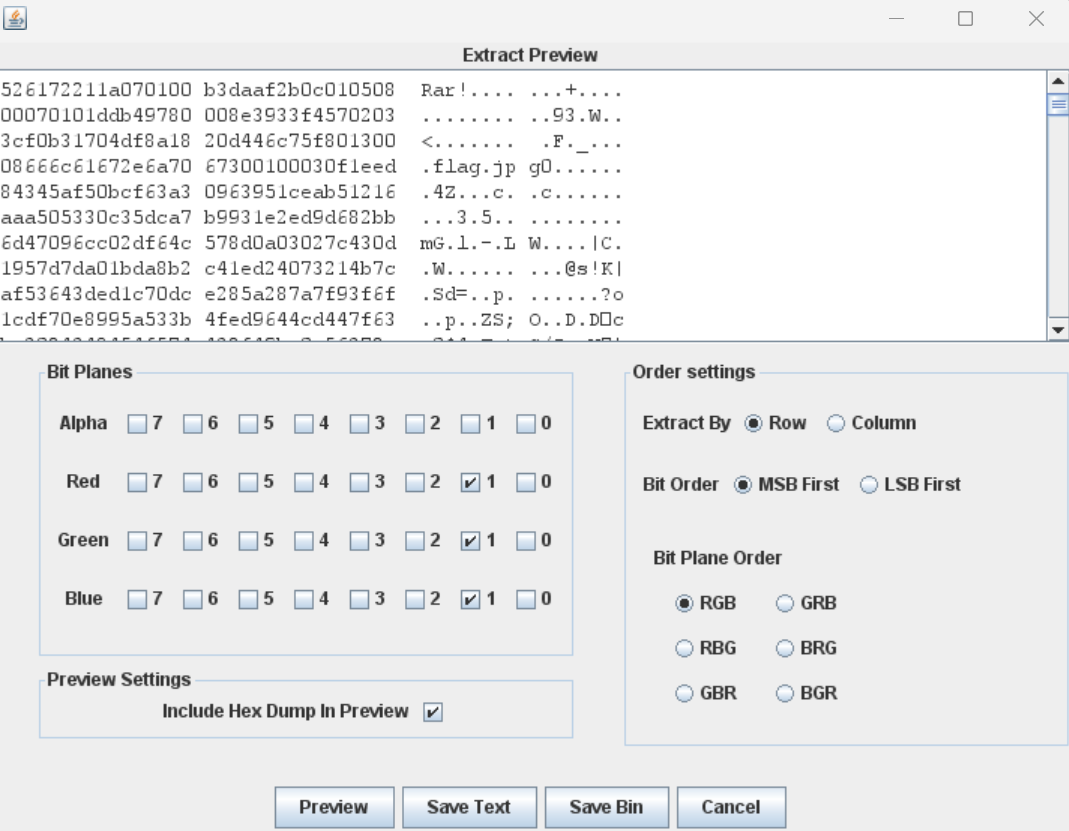
Task: Click the Java application icon in title bar
Action: click(15, 18)
